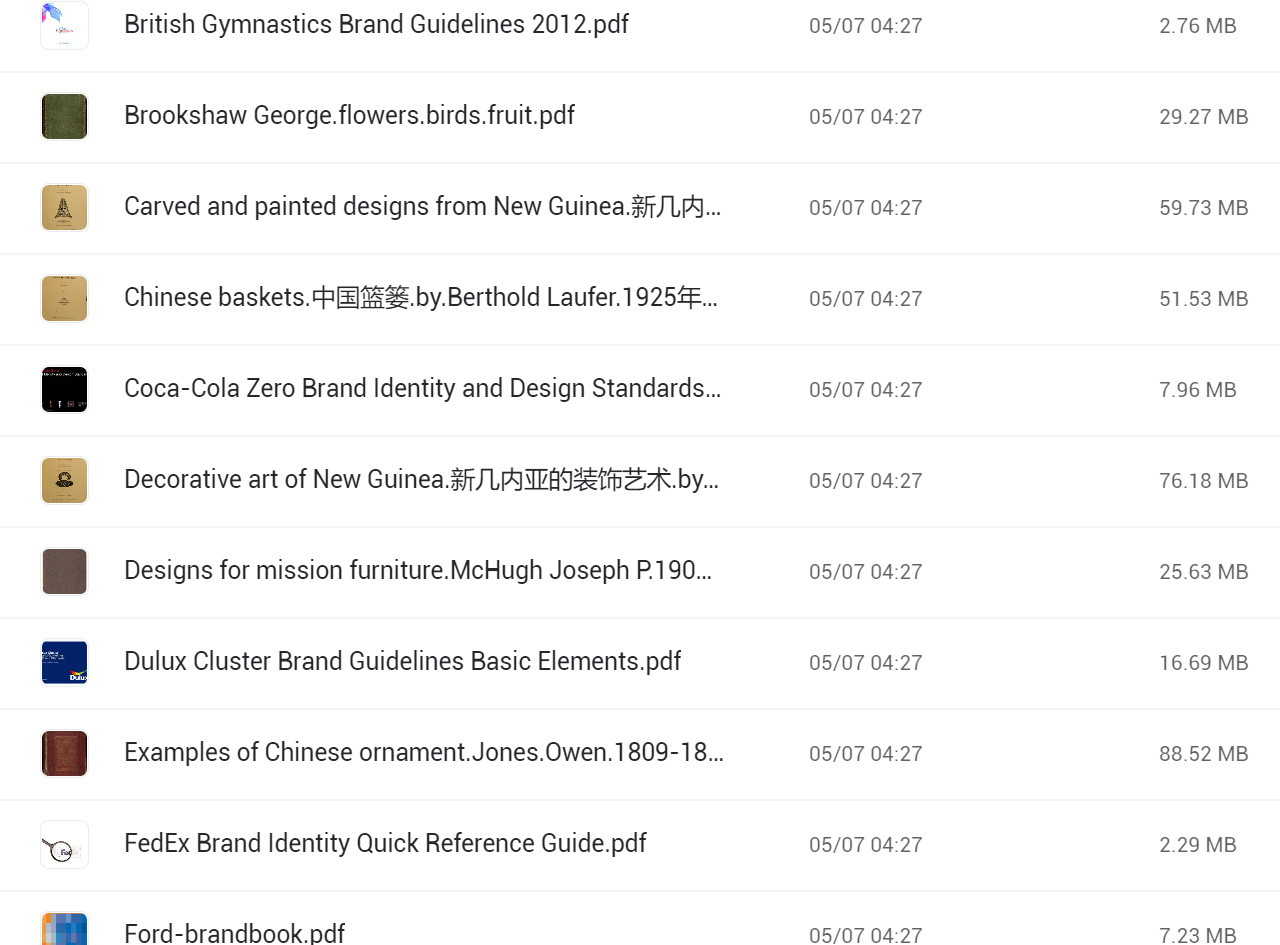Click the 76.18 MB size value

[1204, 481]
